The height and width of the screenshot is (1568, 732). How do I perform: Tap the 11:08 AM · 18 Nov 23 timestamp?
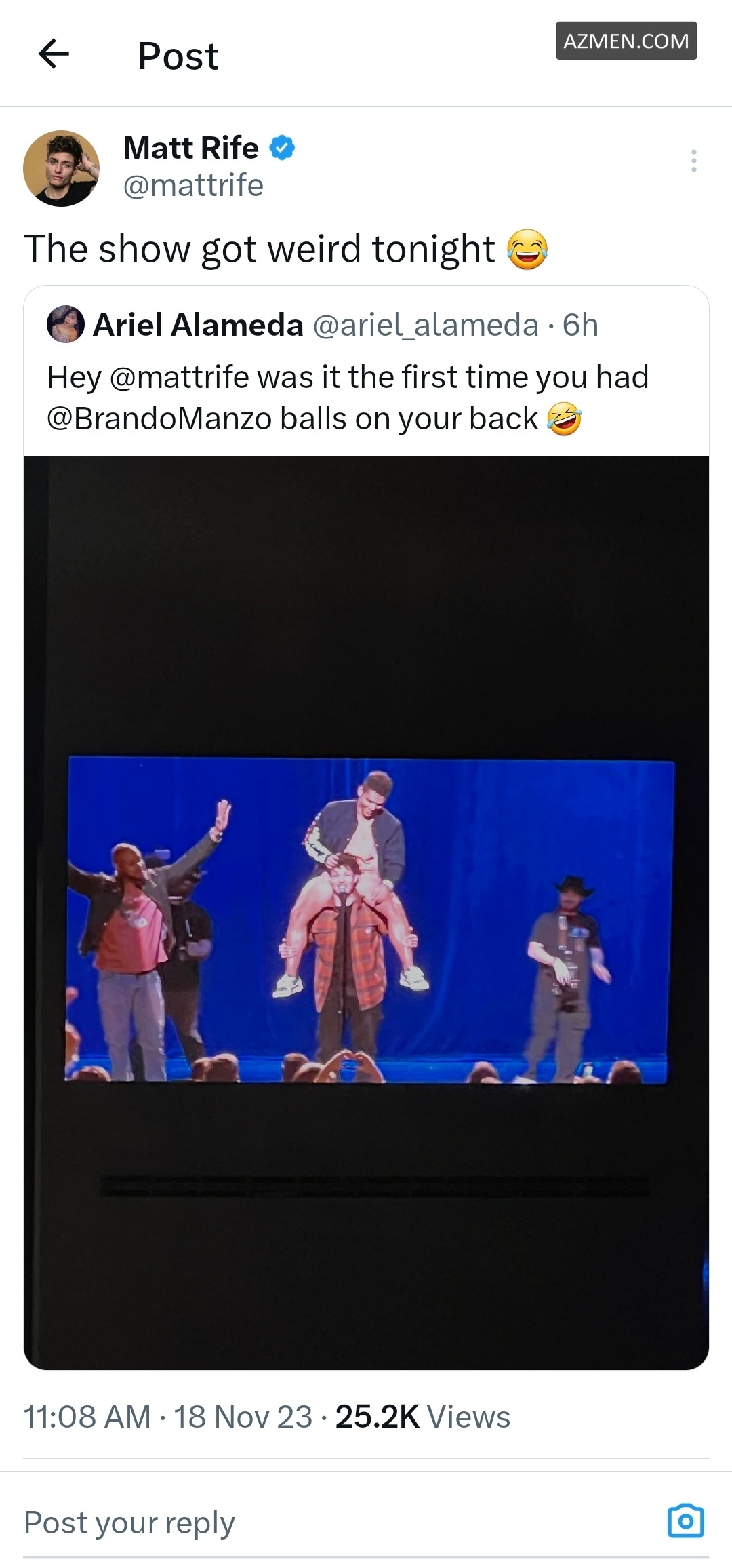[168, 1417]
